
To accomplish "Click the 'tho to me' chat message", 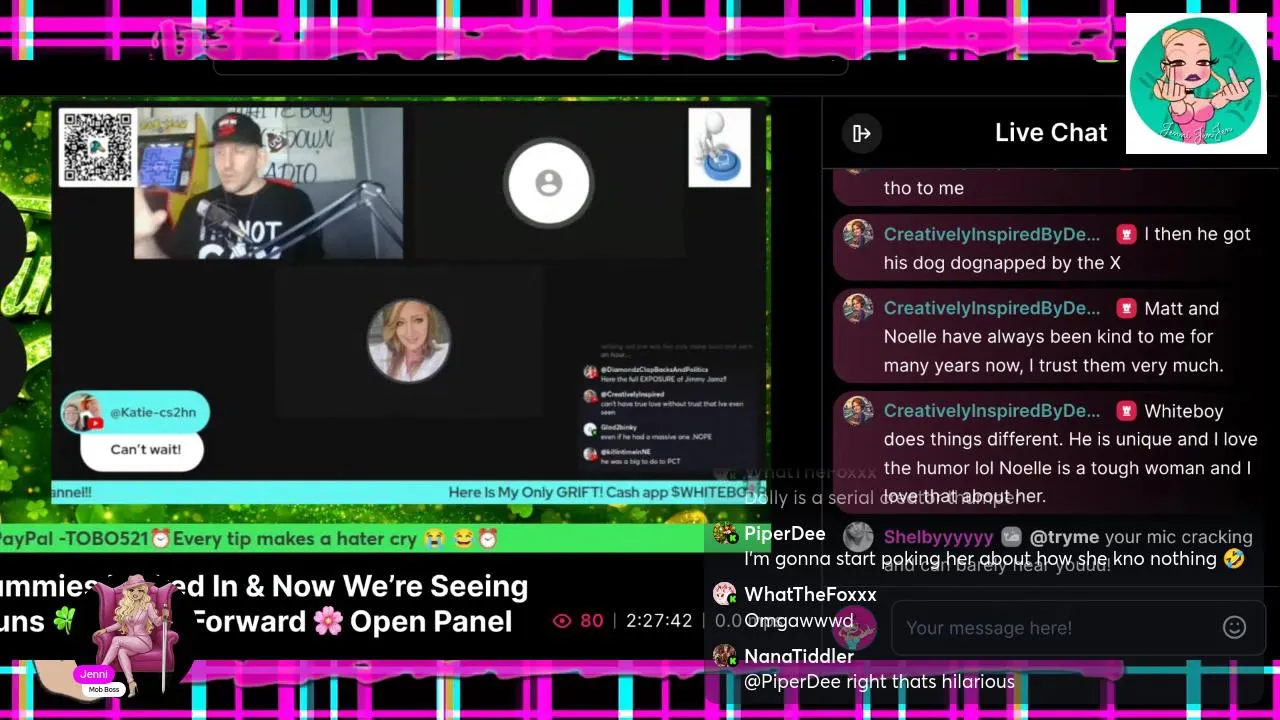I will 924,188.
